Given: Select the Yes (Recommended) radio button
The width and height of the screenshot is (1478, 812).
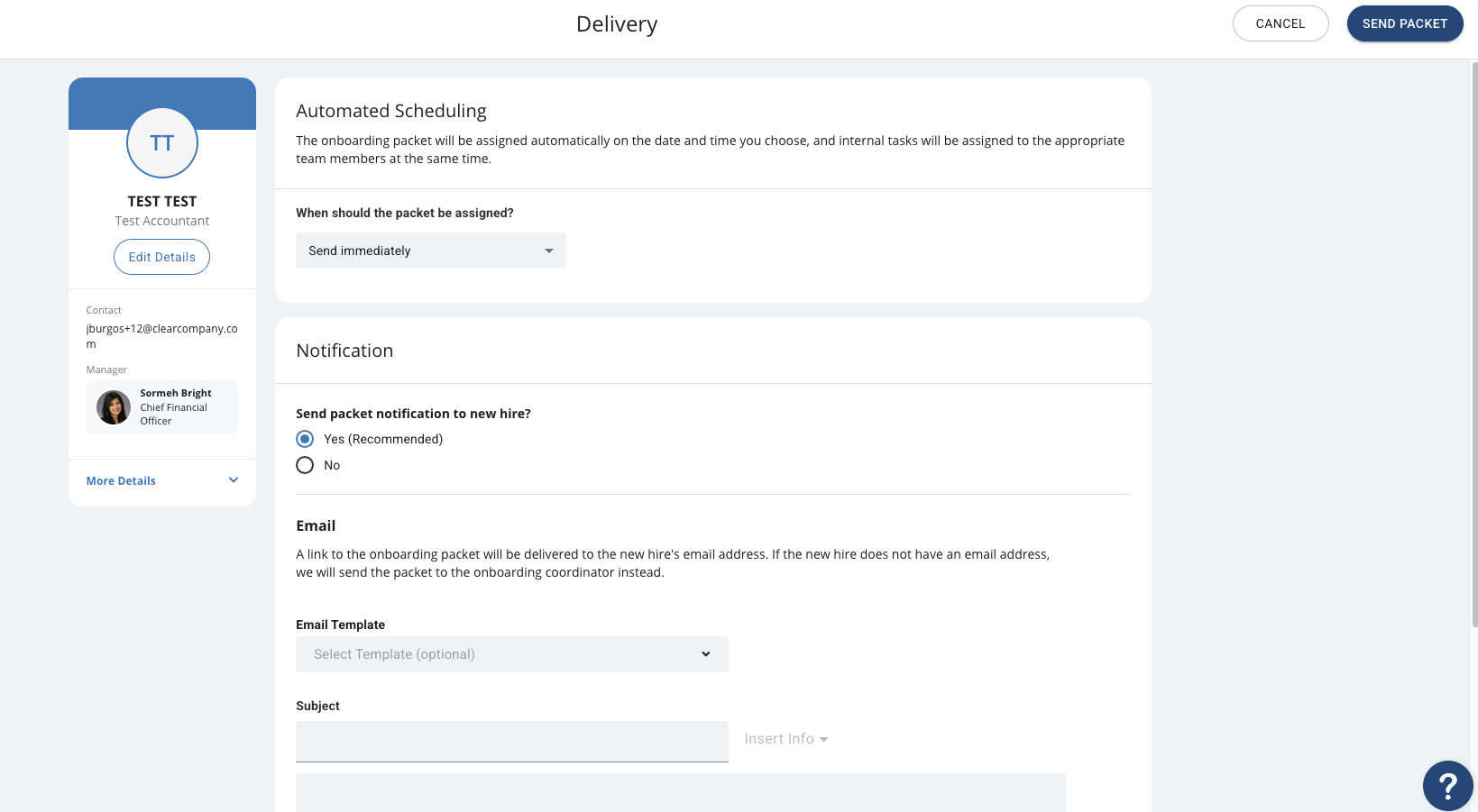Looking at the screenshot, I should (x=305, y=439).
